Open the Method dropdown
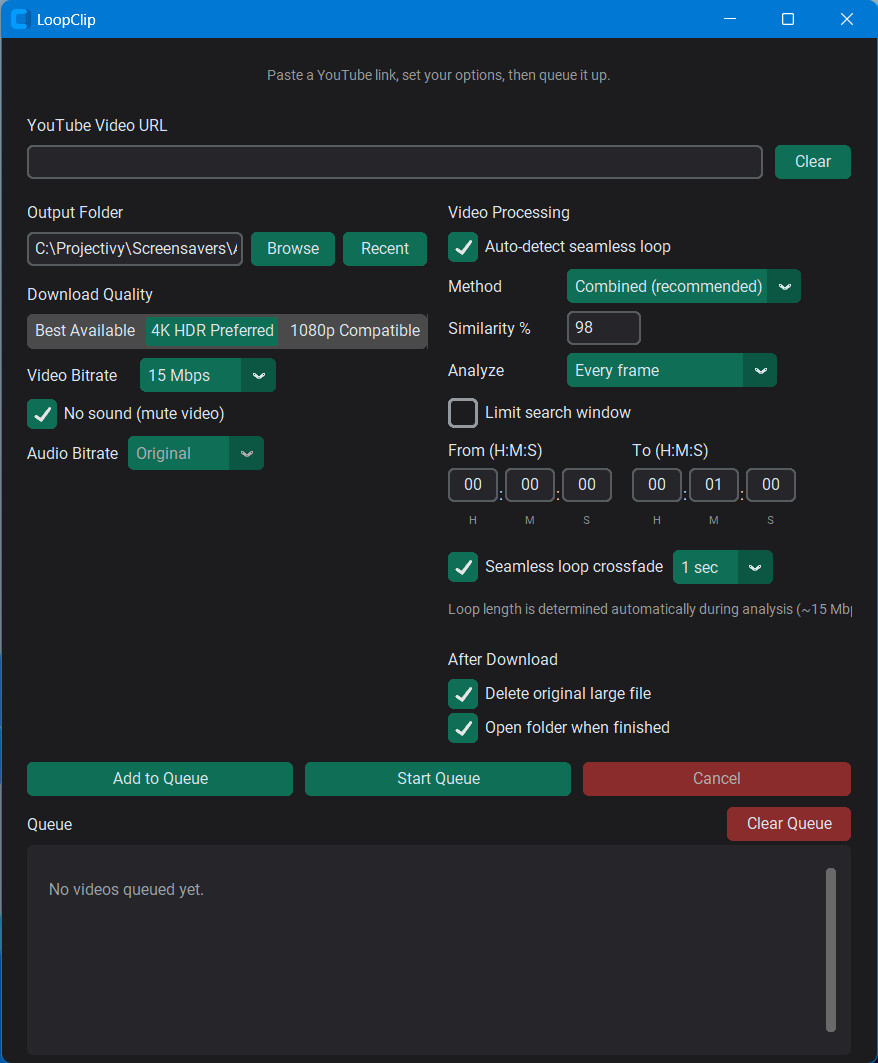 coord(683,286)
